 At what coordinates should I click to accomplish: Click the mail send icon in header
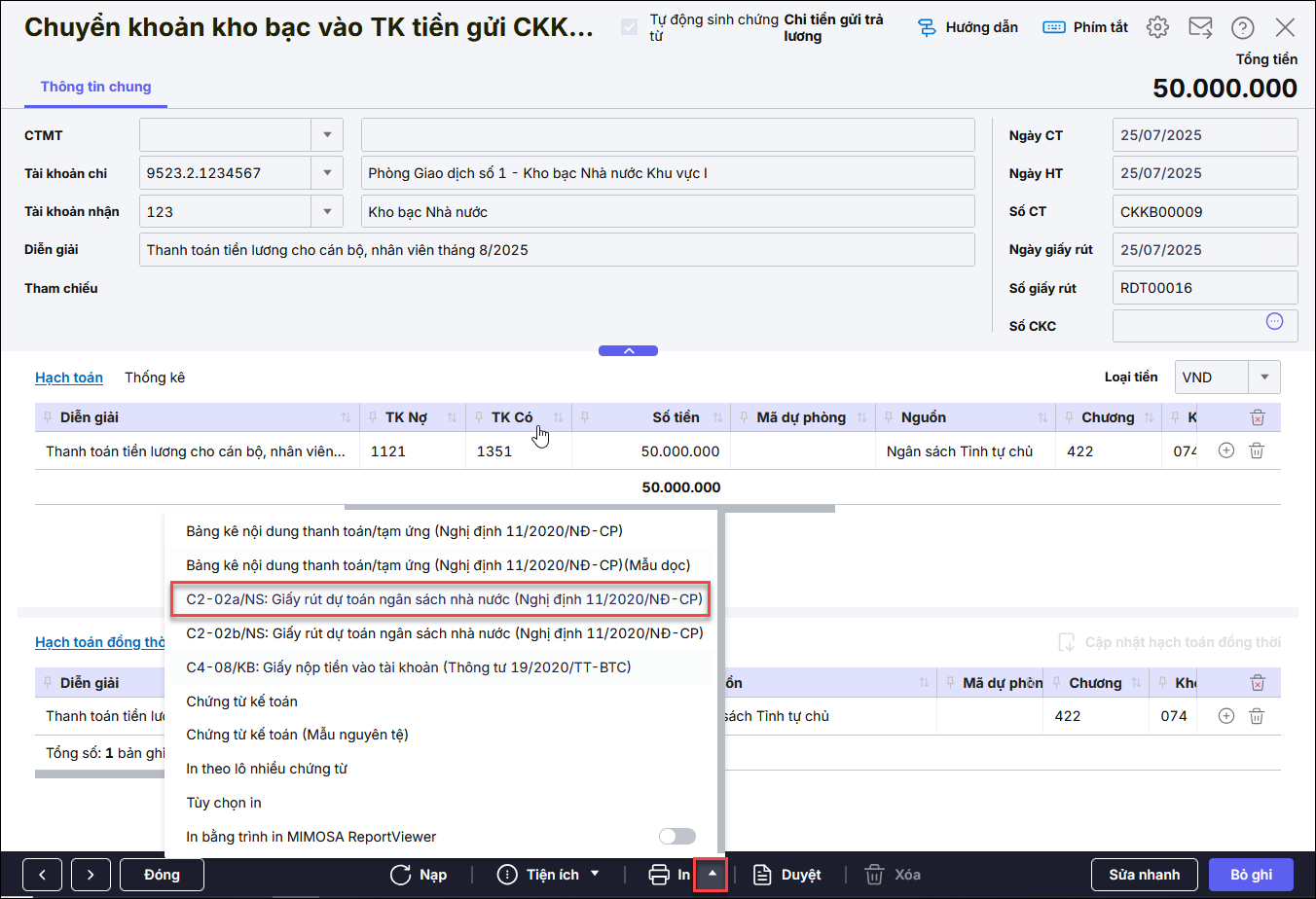[x=1200, y=27]
